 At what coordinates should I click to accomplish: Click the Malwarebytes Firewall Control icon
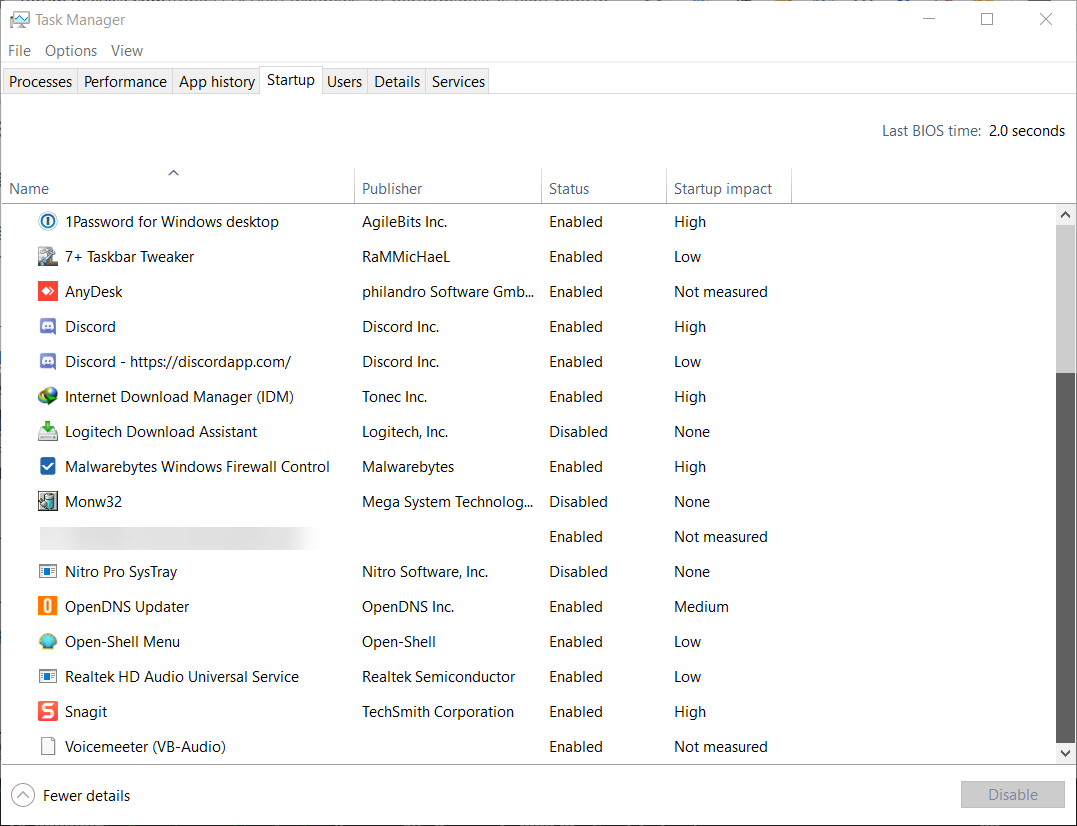(47, 467)
